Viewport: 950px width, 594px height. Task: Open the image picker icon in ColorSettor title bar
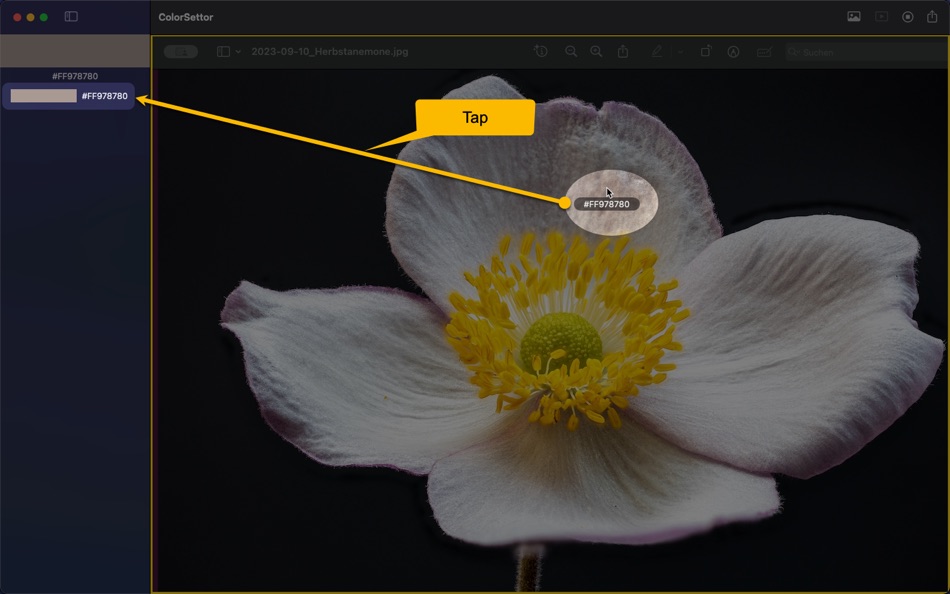click(x=854, y=17)
